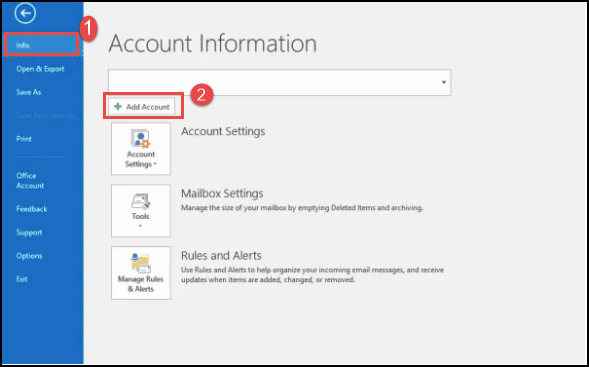Open Options in the sidebar

(29, 256)
